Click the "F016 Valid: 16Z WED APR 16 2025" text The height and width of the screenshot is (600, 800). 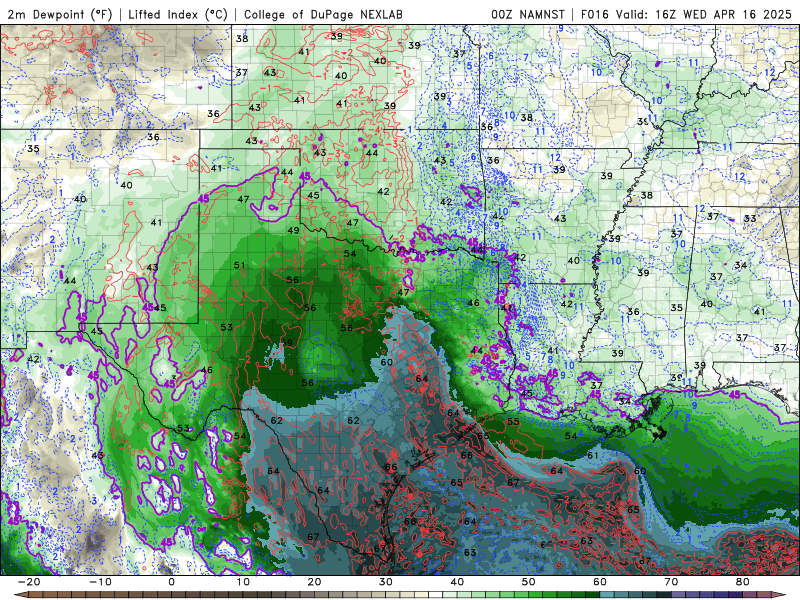pos(686,14)
